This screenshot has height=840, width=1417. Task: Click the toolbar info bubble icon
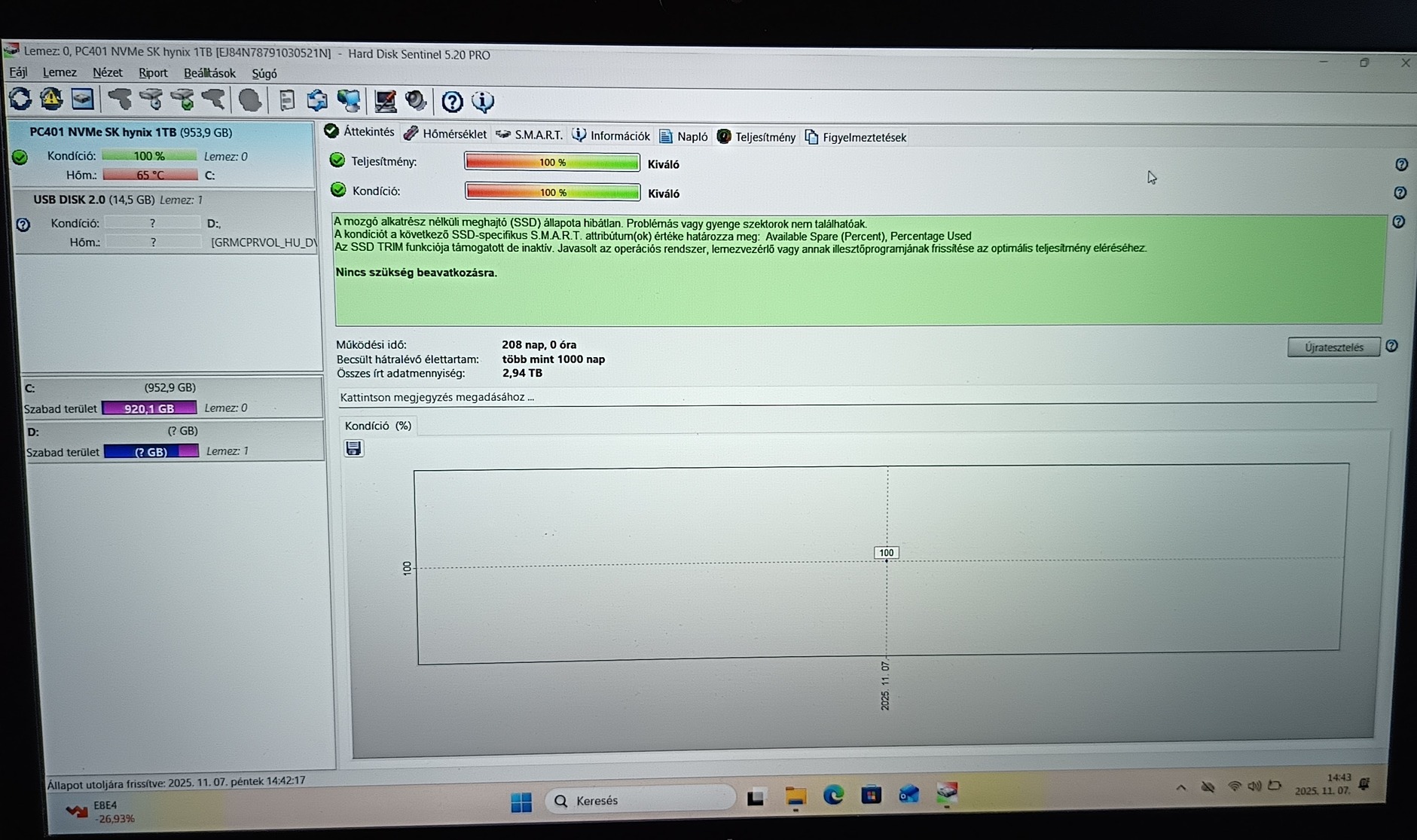(483, 101)
